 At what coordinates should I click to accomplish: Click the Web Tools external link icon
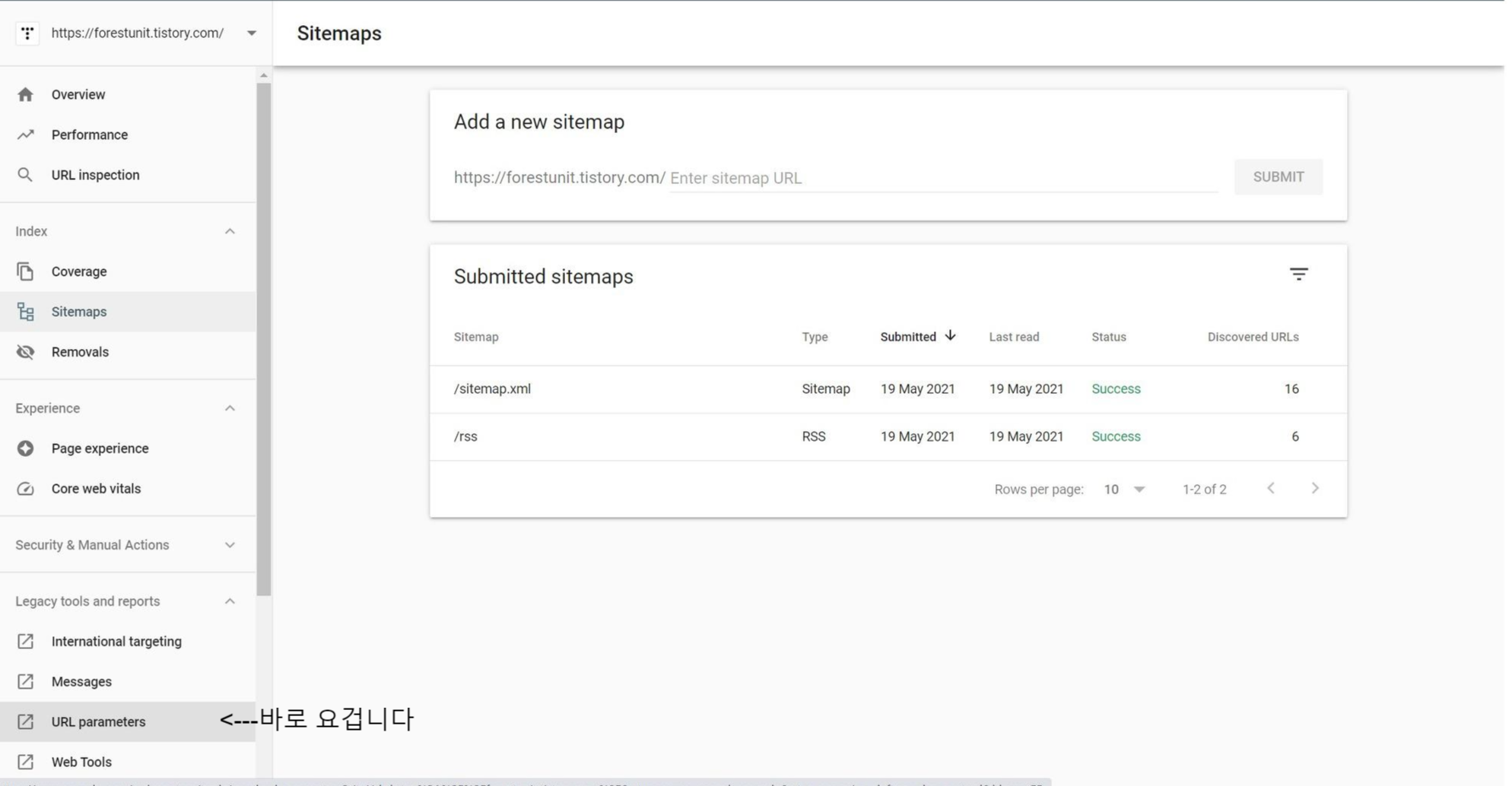coord(25,762)
